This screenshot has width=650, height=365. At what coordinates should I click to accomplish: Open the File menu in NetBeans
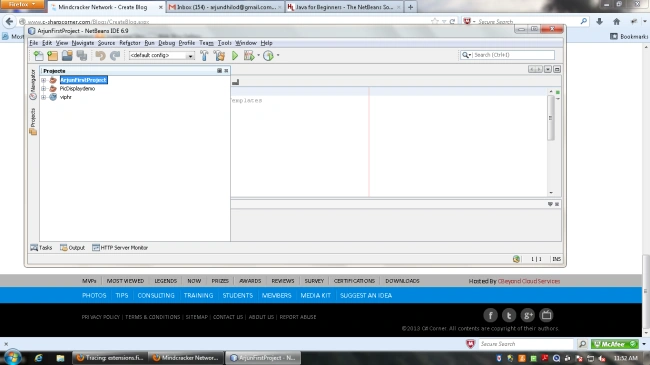point(34,43)
